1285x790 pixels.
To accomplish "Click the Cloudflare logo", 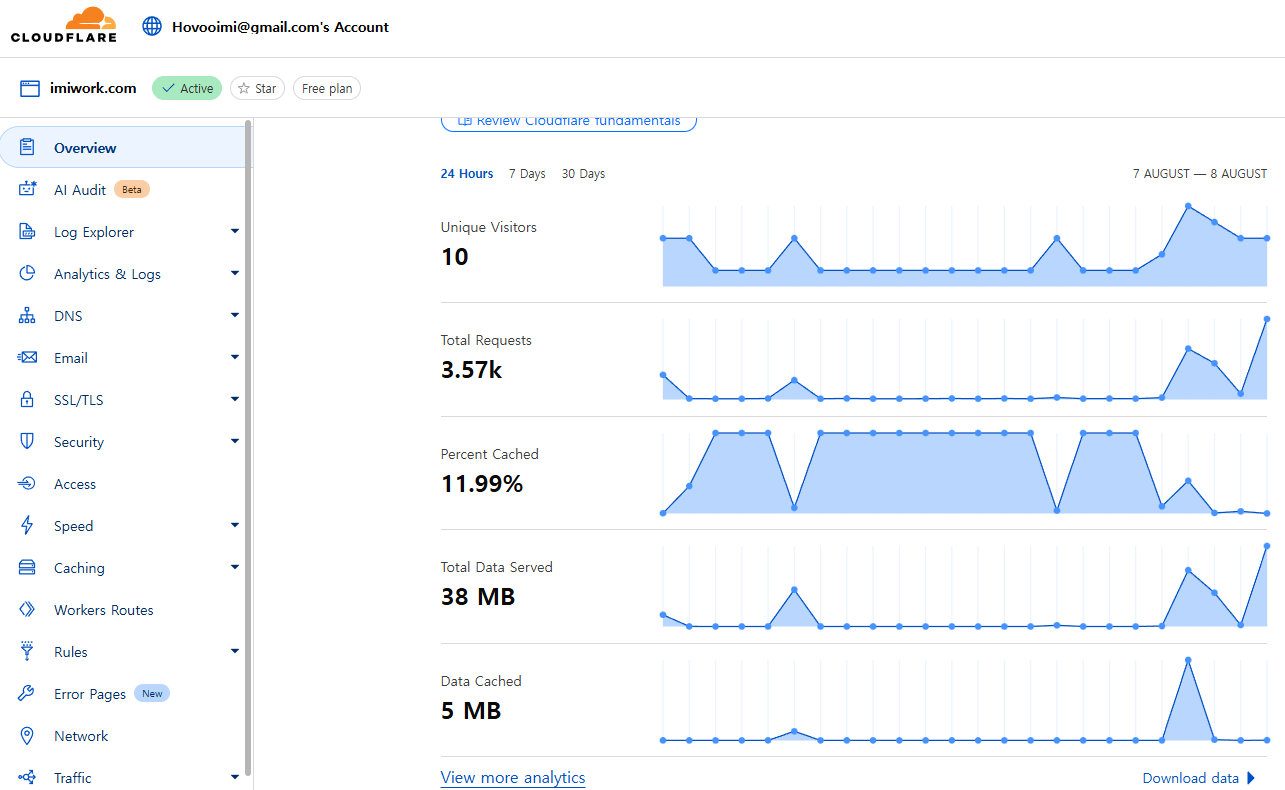I will 64,26.
